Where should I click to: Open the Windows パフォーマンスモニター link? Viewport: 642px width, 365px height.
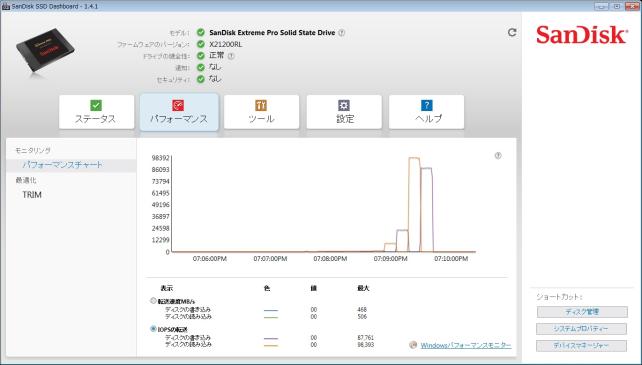tap(466, 345)
